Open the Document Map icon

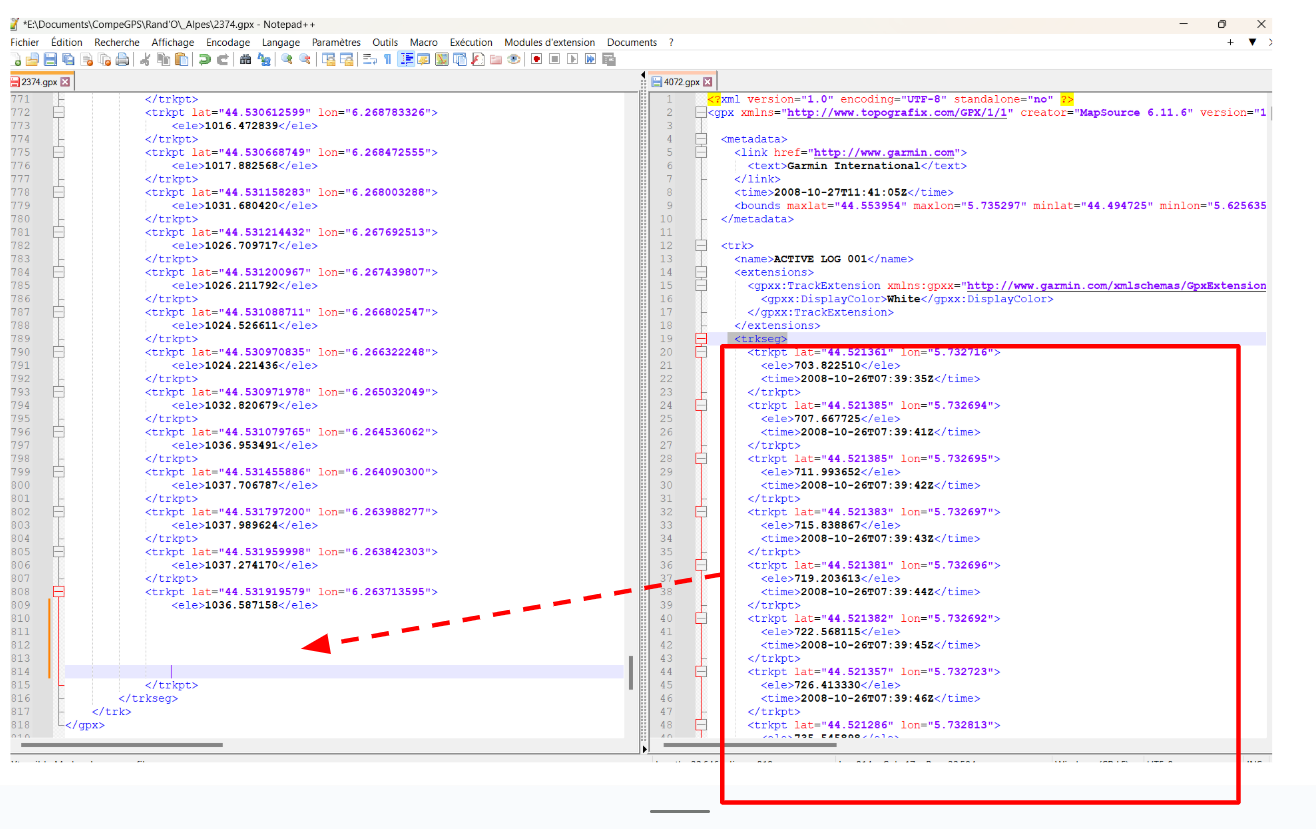pyautogui.click(x=440, y=59)
